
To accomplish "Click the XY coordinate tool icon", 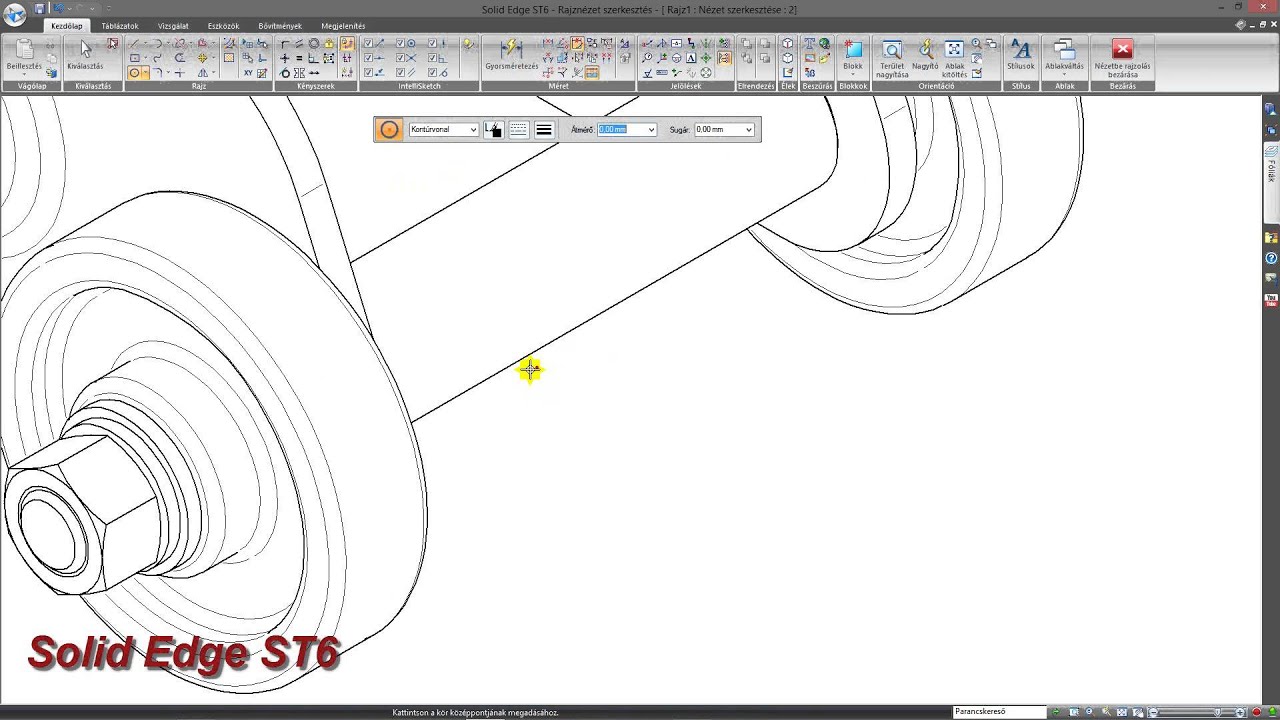I will click(248, 73).
